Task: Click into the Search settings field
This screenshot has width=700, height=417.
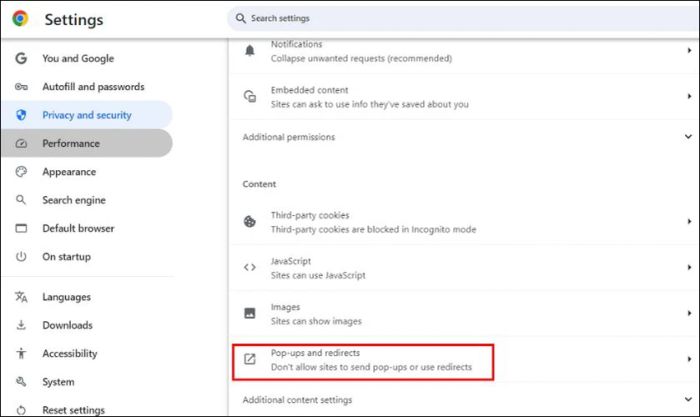Action: [x=463, y=18]
